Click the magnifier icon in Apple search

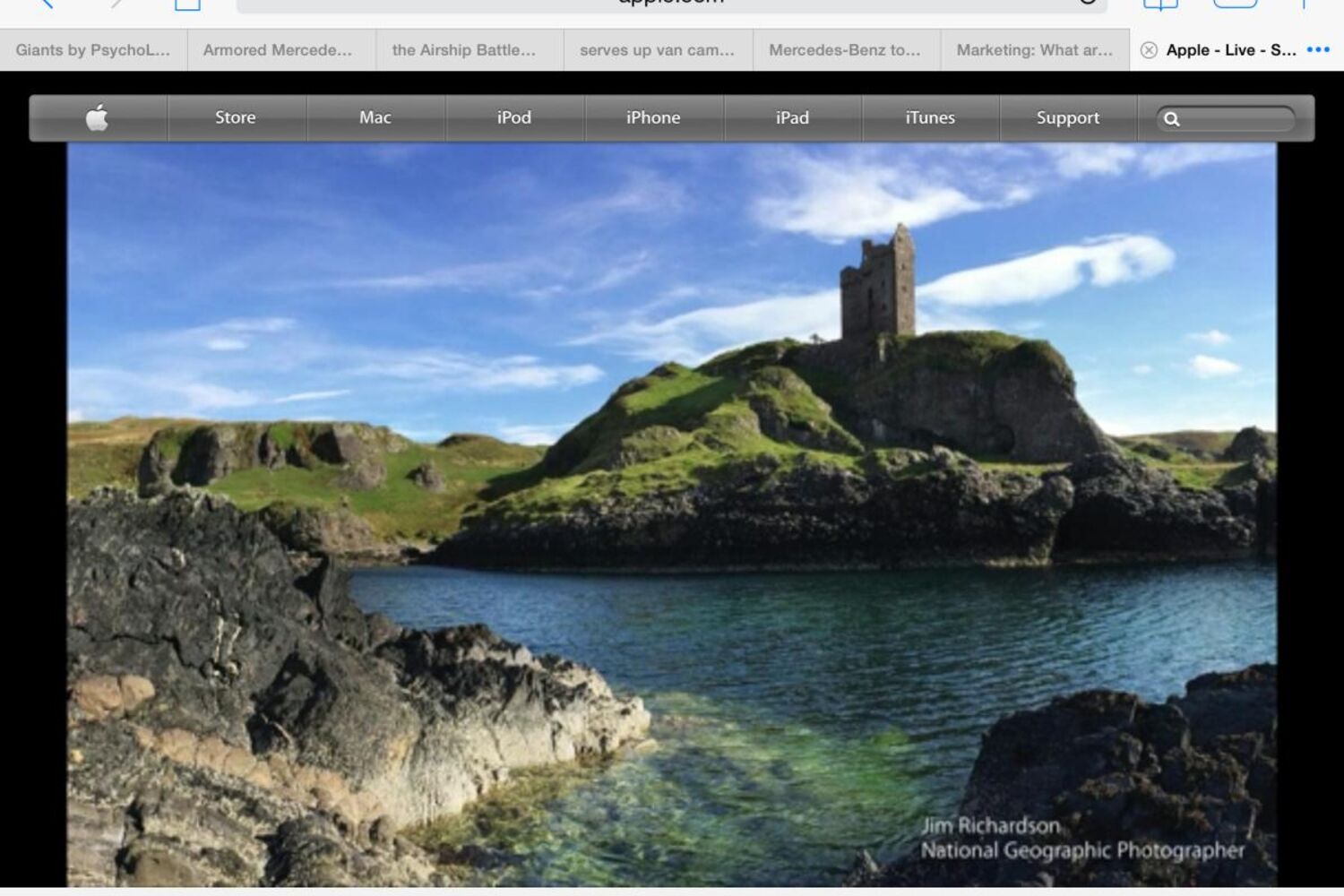pyautogui.click(x=1171, y=118)
